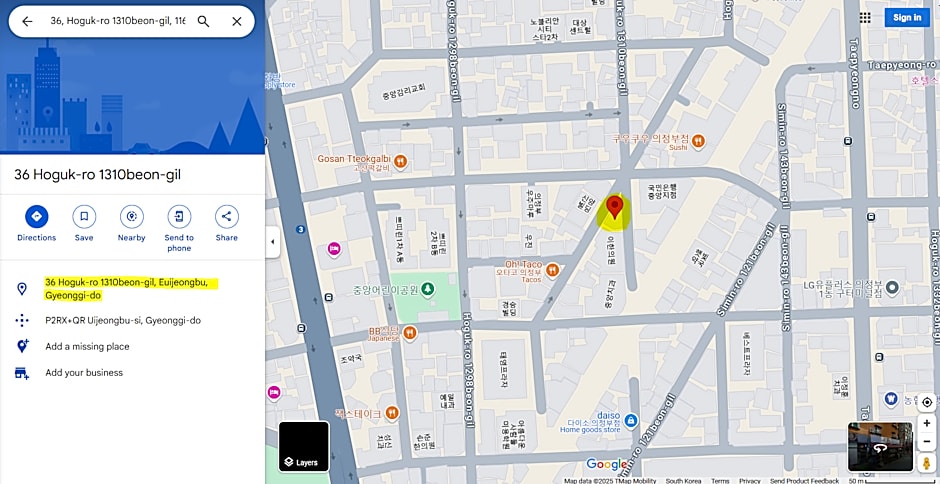Click Add a missing place
This screenshot has width=940, height=484.
pyautogui.click(x=88, y=346)
